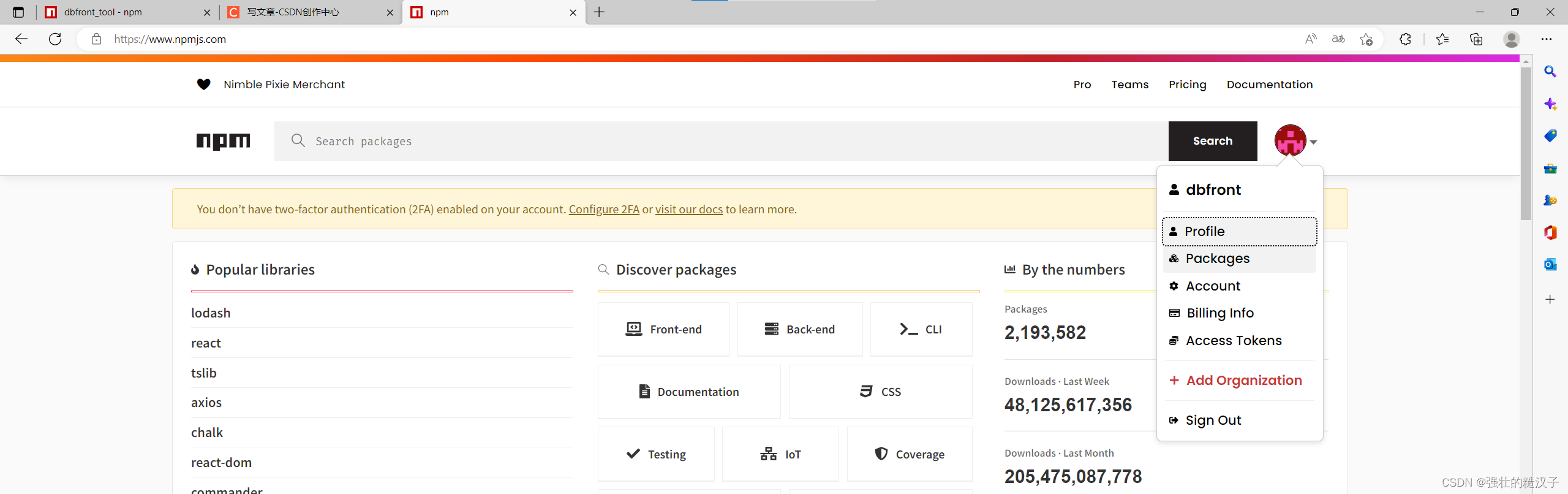Click the black heart icon

point(203,85)
